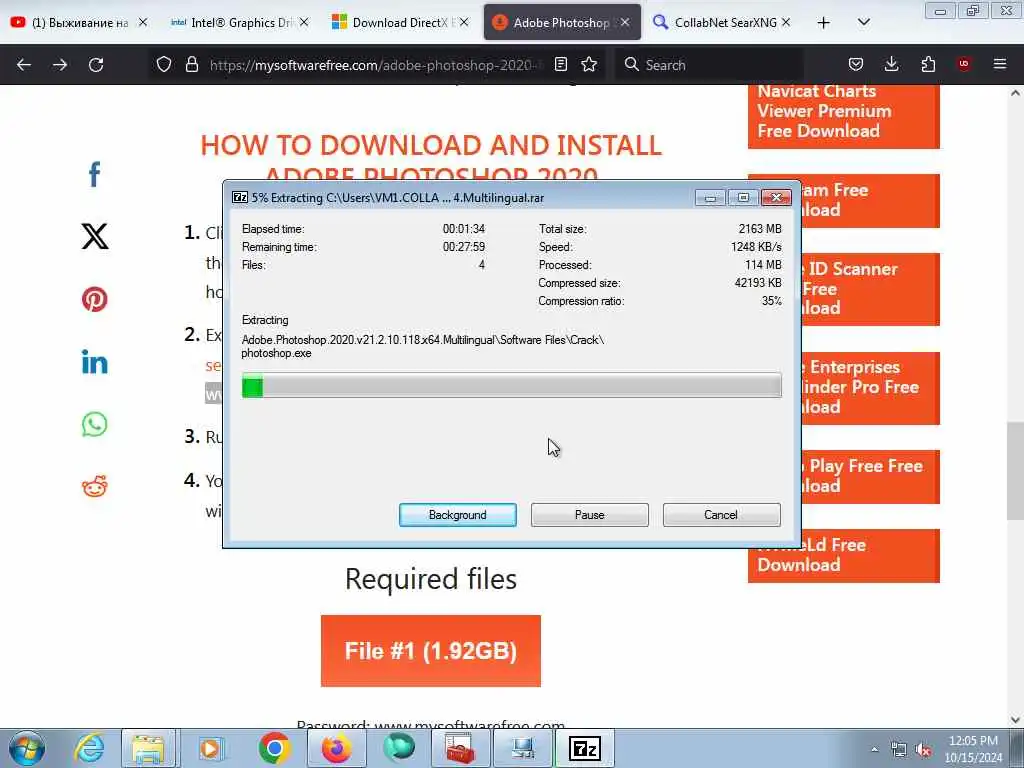Viewport: 1024px width, 768px height.
Task: Open extensions puzzle icon
Action: click(928, 64)
